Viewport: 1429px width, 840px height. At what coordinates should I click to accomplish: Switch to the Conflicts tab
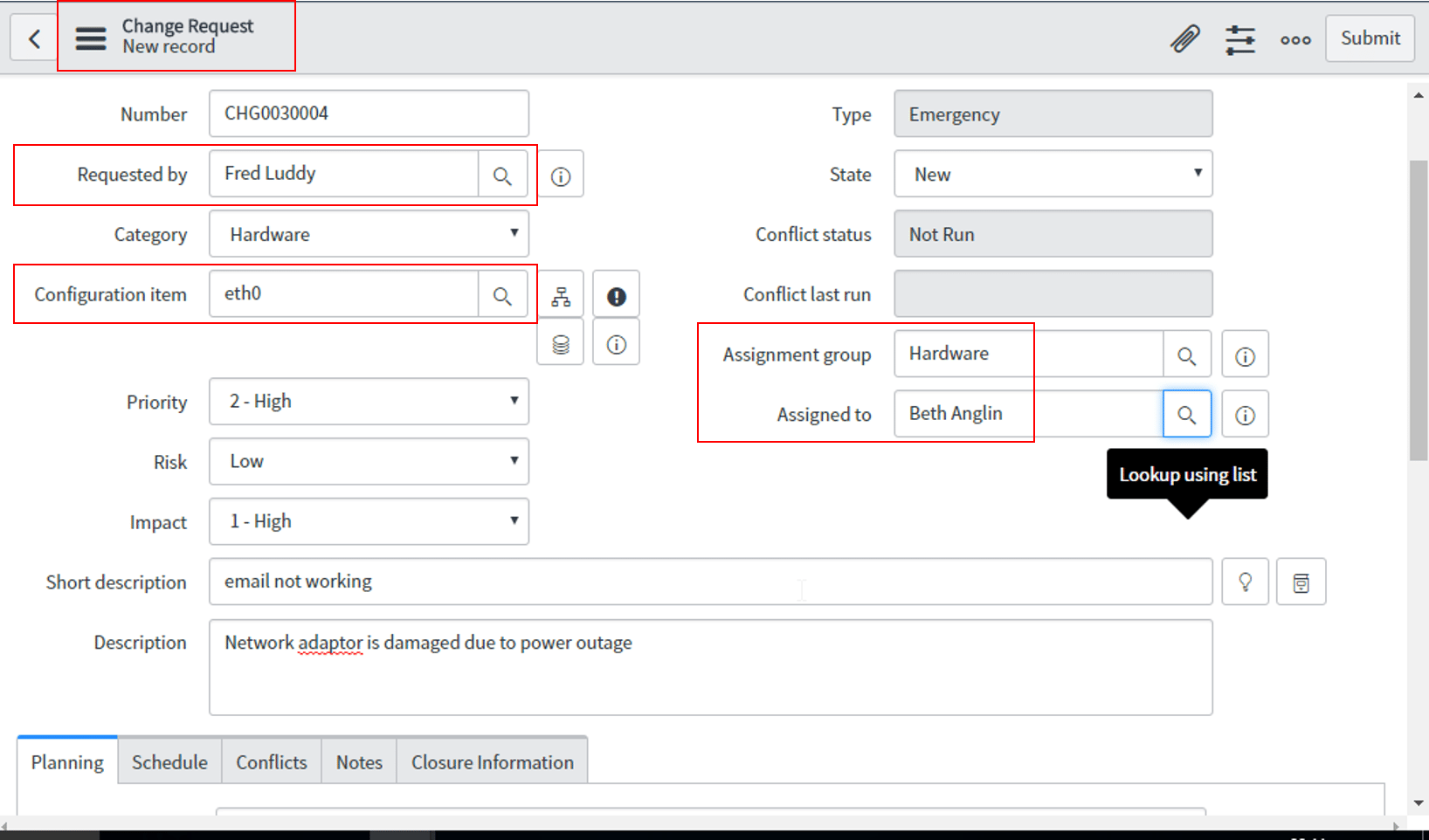click(x=272, y=761)
